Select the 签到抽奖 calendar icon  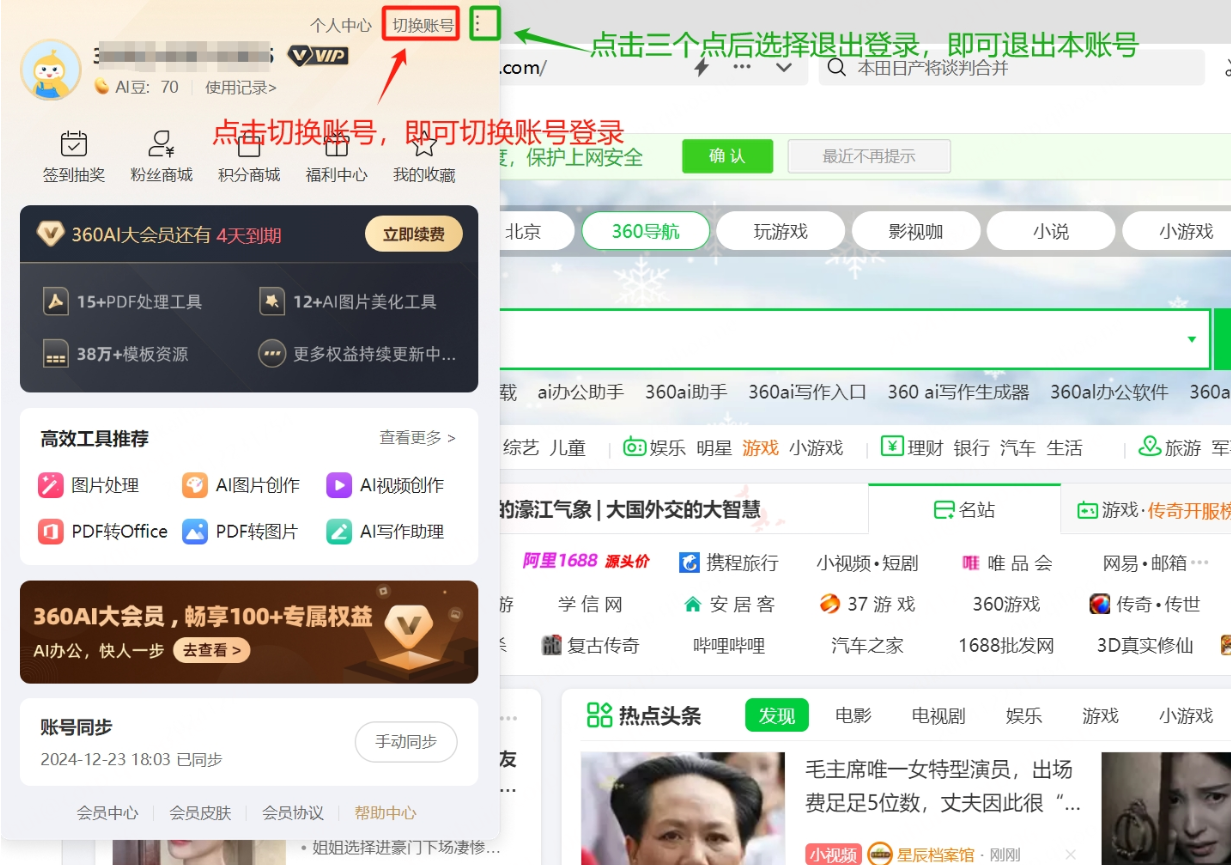pos(73,143)
